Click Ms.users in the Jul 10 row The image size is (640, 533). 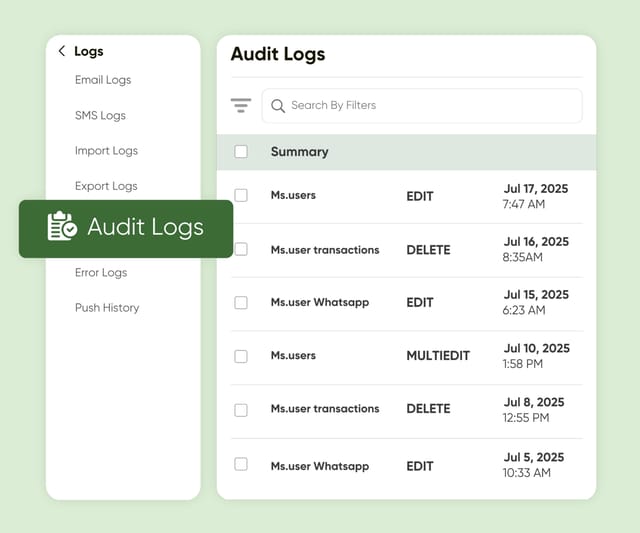coord(293,355)
